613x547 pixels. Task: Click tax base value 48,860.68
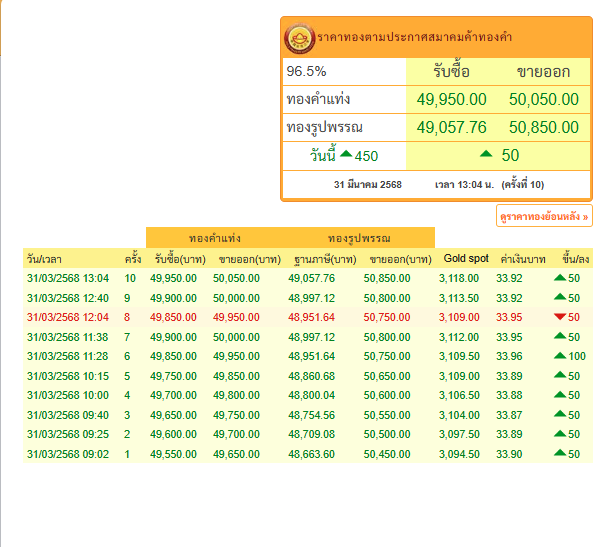click(x=311, y=376)
